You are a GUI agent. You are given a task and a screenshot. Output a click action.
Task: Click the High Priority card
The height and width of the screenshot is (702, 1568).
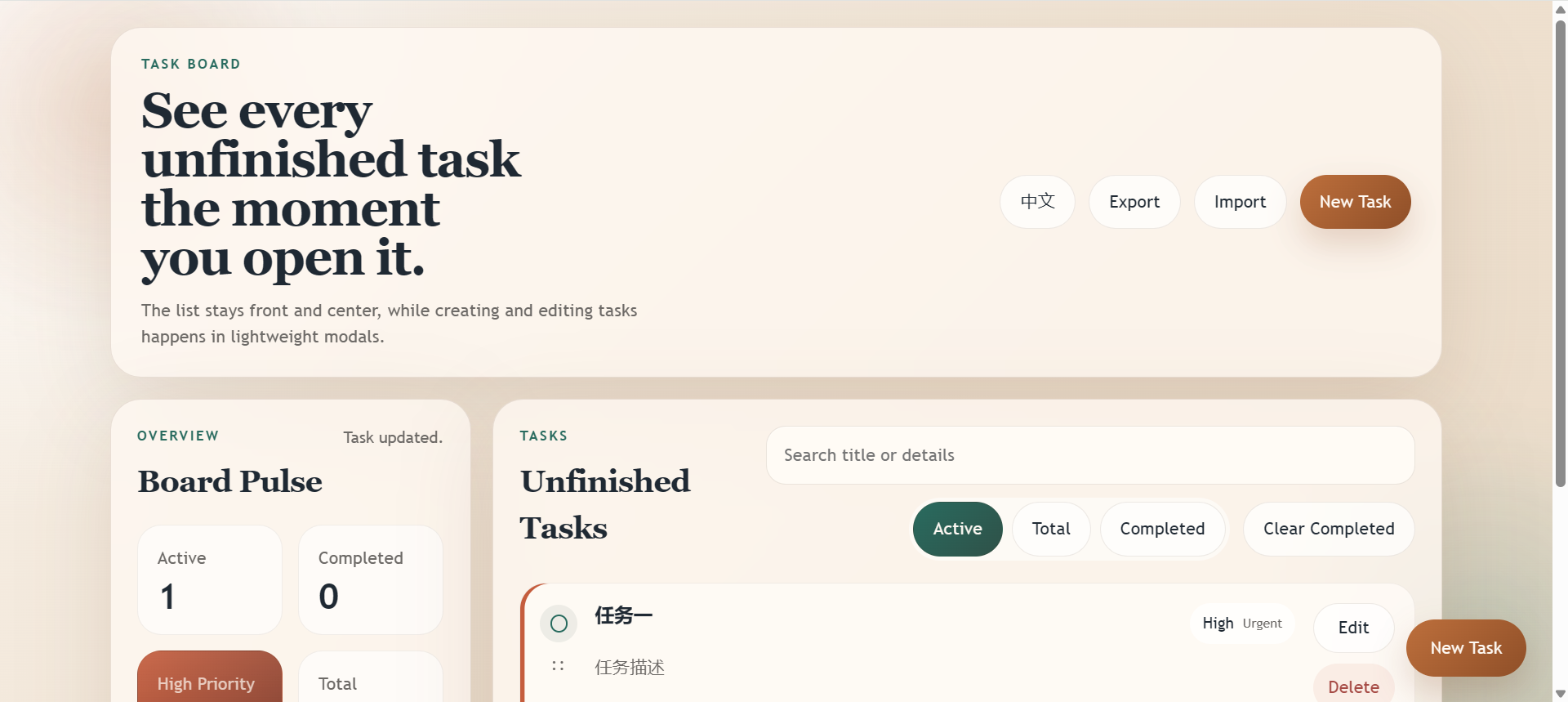(x=210, y=677)
